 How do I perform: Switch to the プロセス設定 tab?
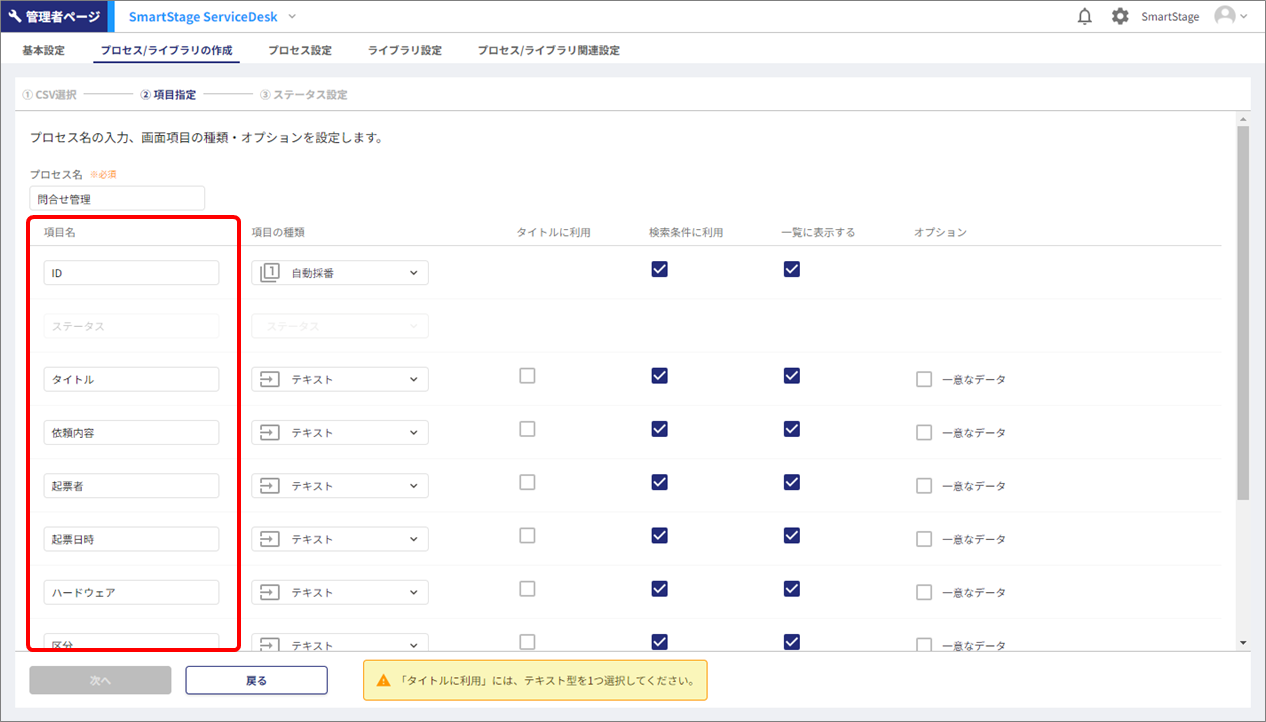coord(299,50)
